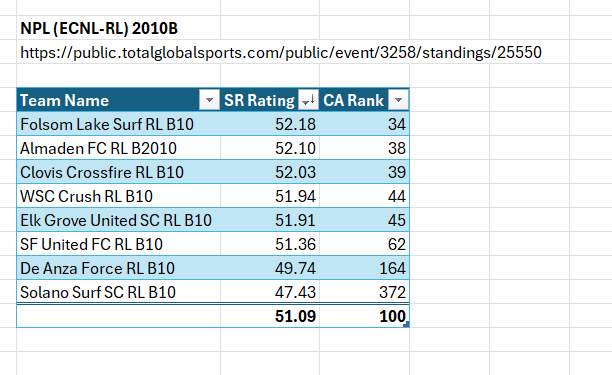The height and width of the screenshot is (375, 612).
Task: Select the Solano Surf SC RL B10 cell
Action: pyautogui.click(x=119, y=292)
